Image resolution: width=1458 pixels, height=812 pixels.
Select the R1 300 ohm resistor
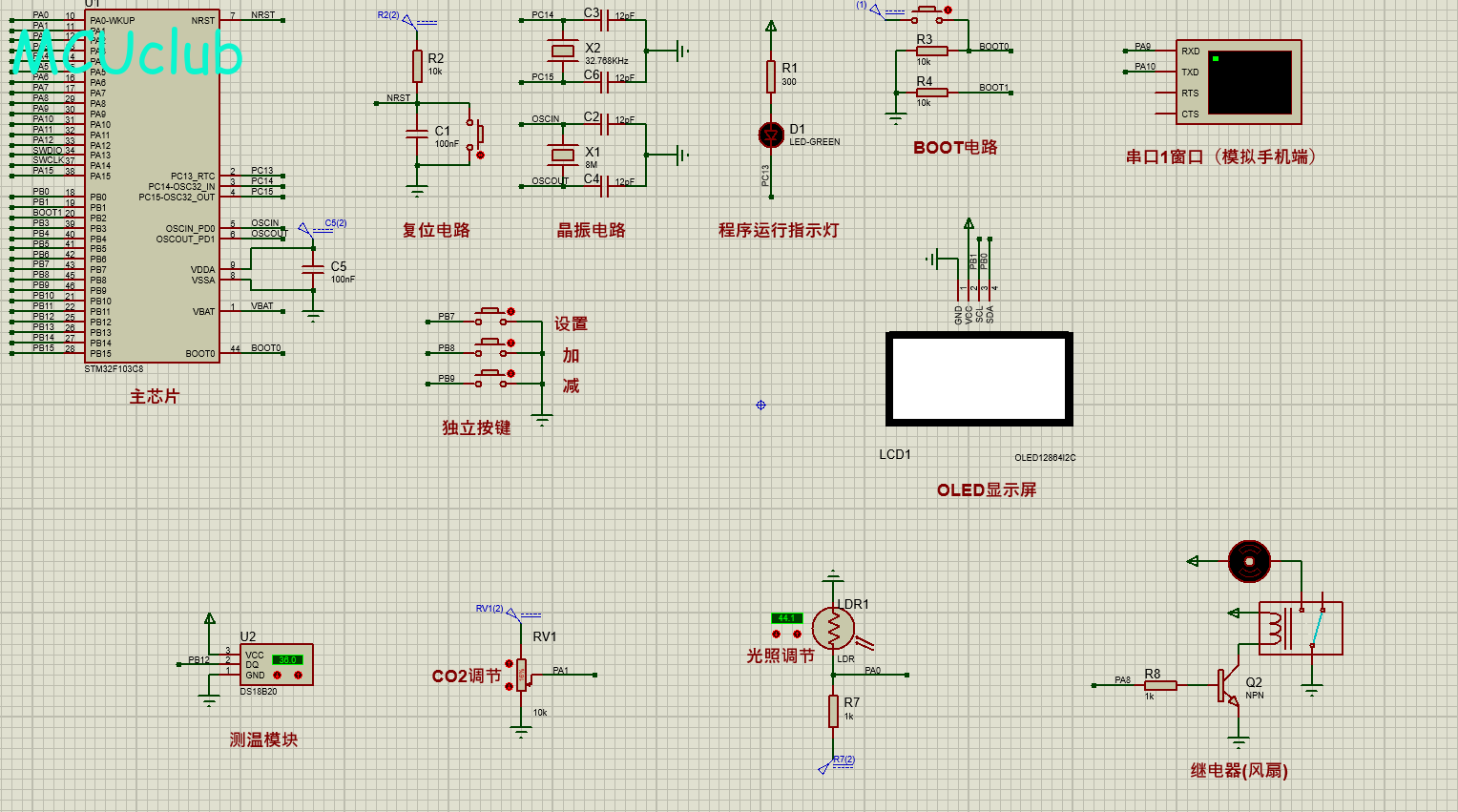771,76
